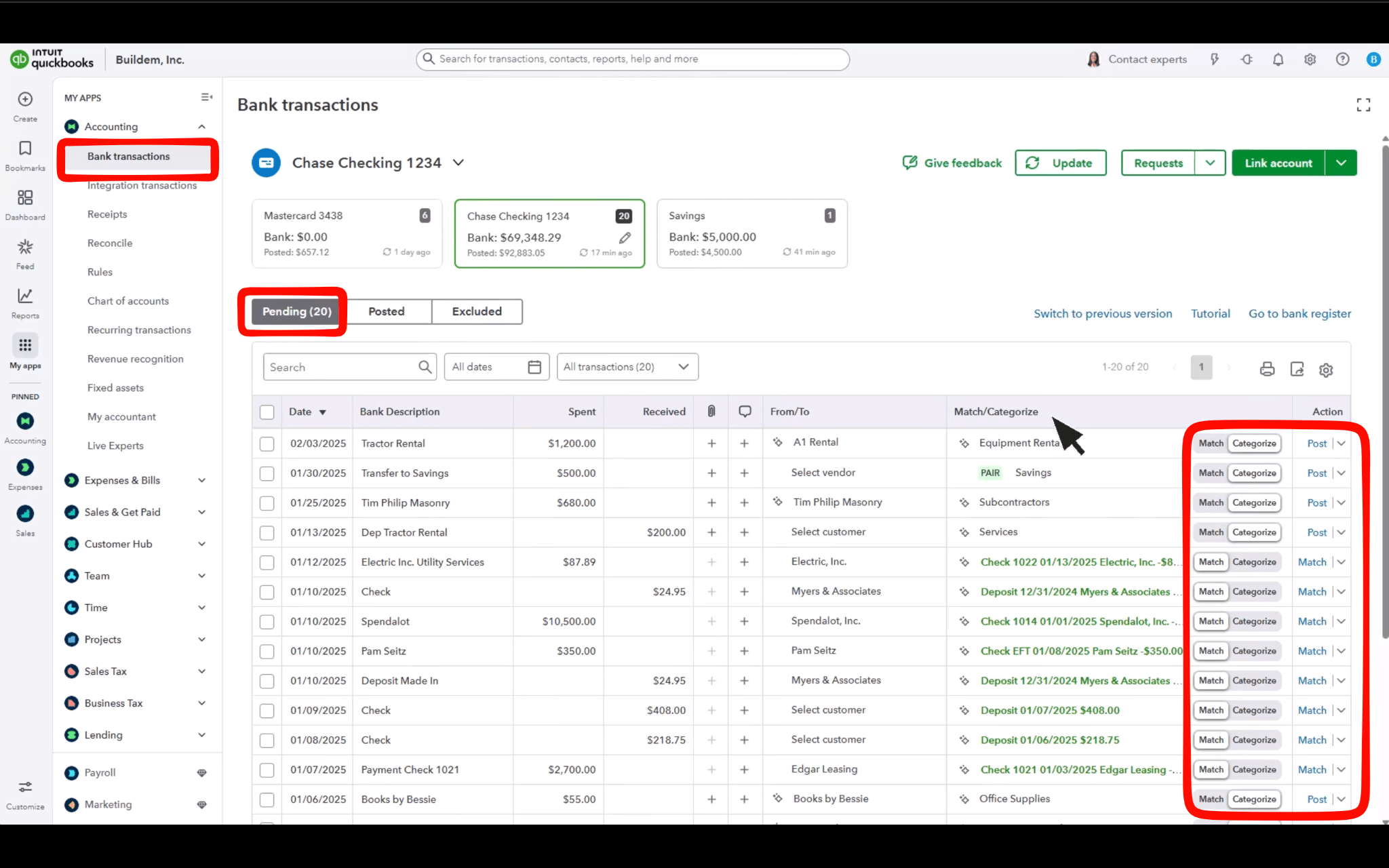The height and width of the screenshot is (868, 1389).
Task: Export the transaction list
Action: (1297, 370)
